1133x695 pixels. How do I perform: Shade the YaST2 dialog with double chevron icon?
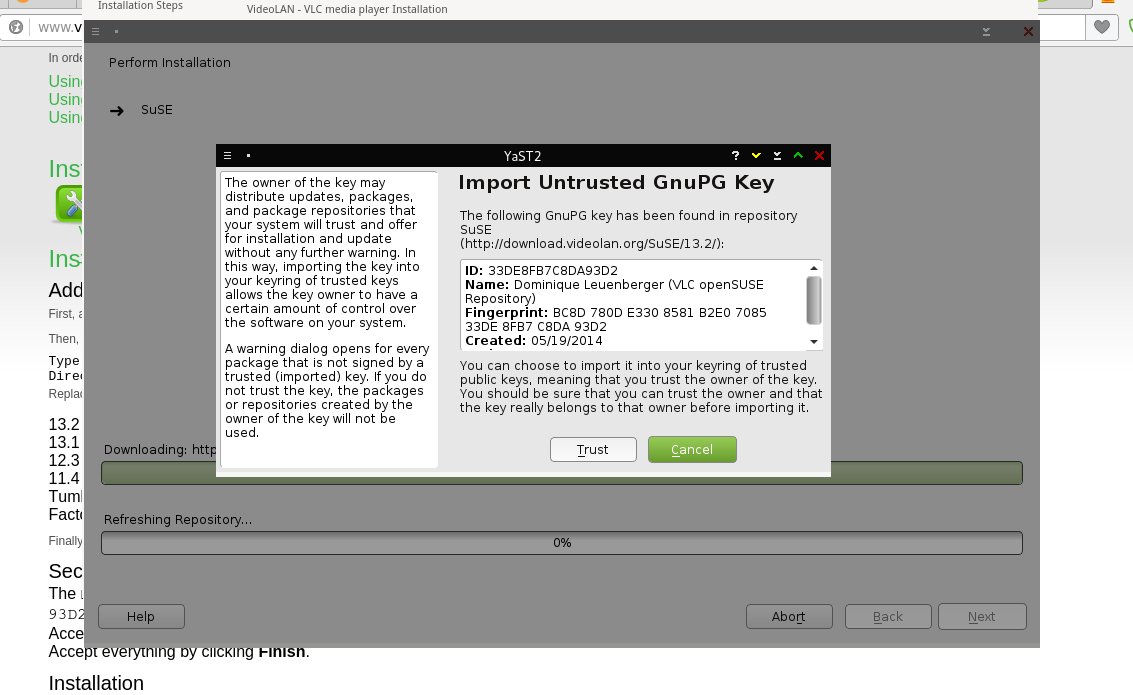(777, 155)
